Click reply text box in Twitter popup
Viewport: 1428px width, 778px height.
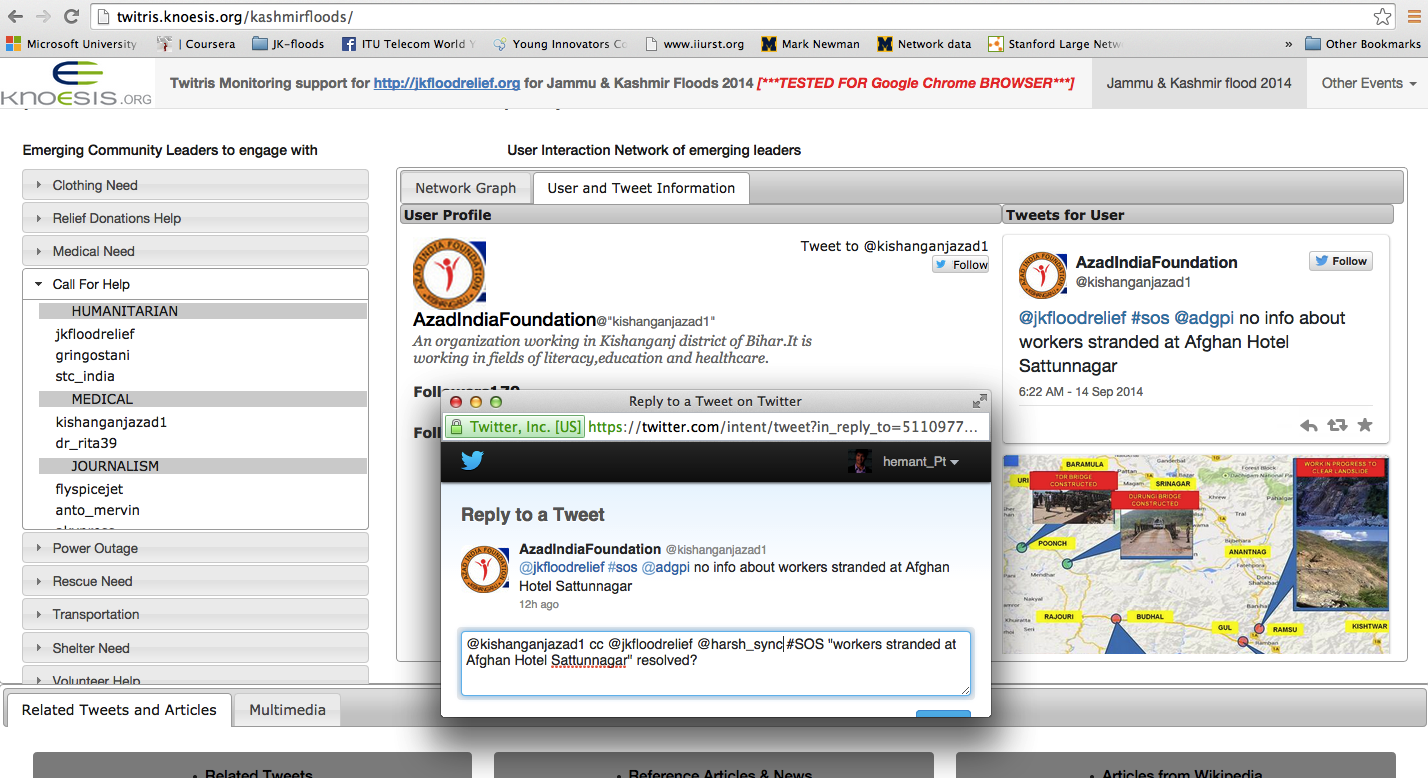pos(715,662)
